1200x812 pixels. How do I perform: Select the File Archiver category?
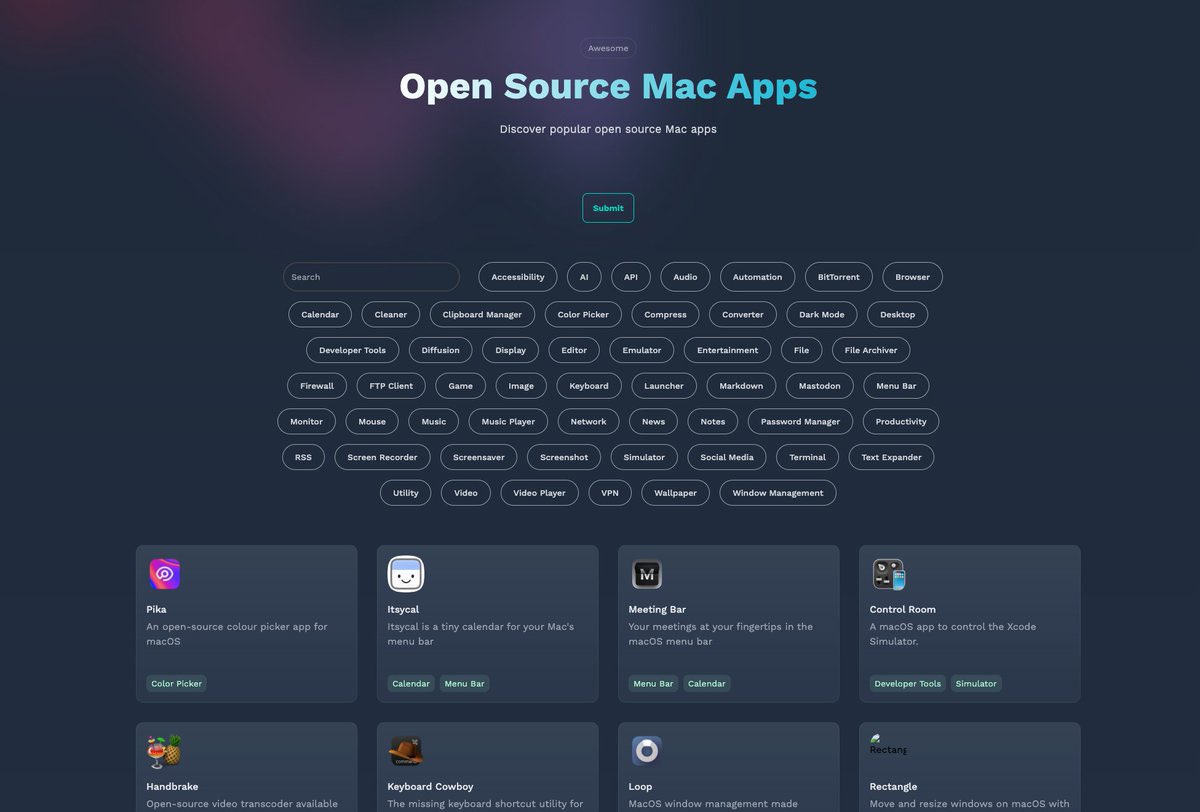[871, 350]
